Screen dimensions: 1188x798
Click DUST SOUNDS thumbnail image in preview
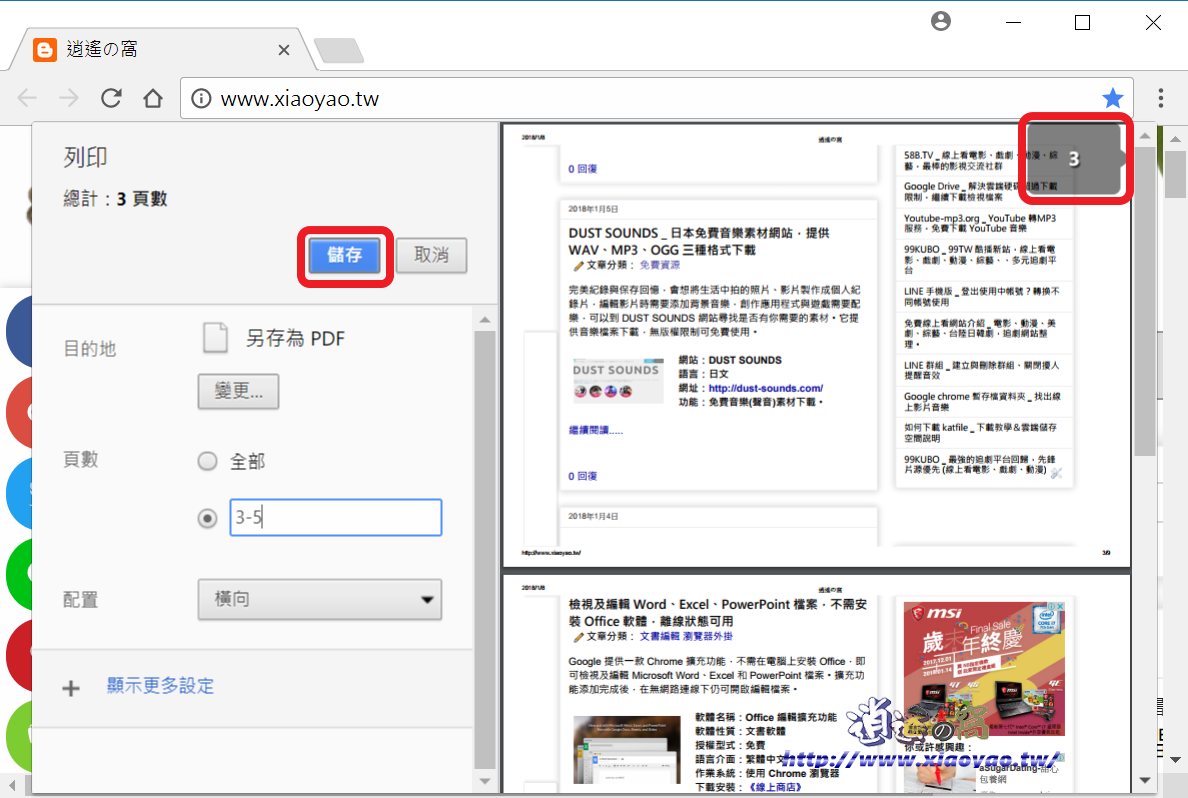click(x=617, y=380)
